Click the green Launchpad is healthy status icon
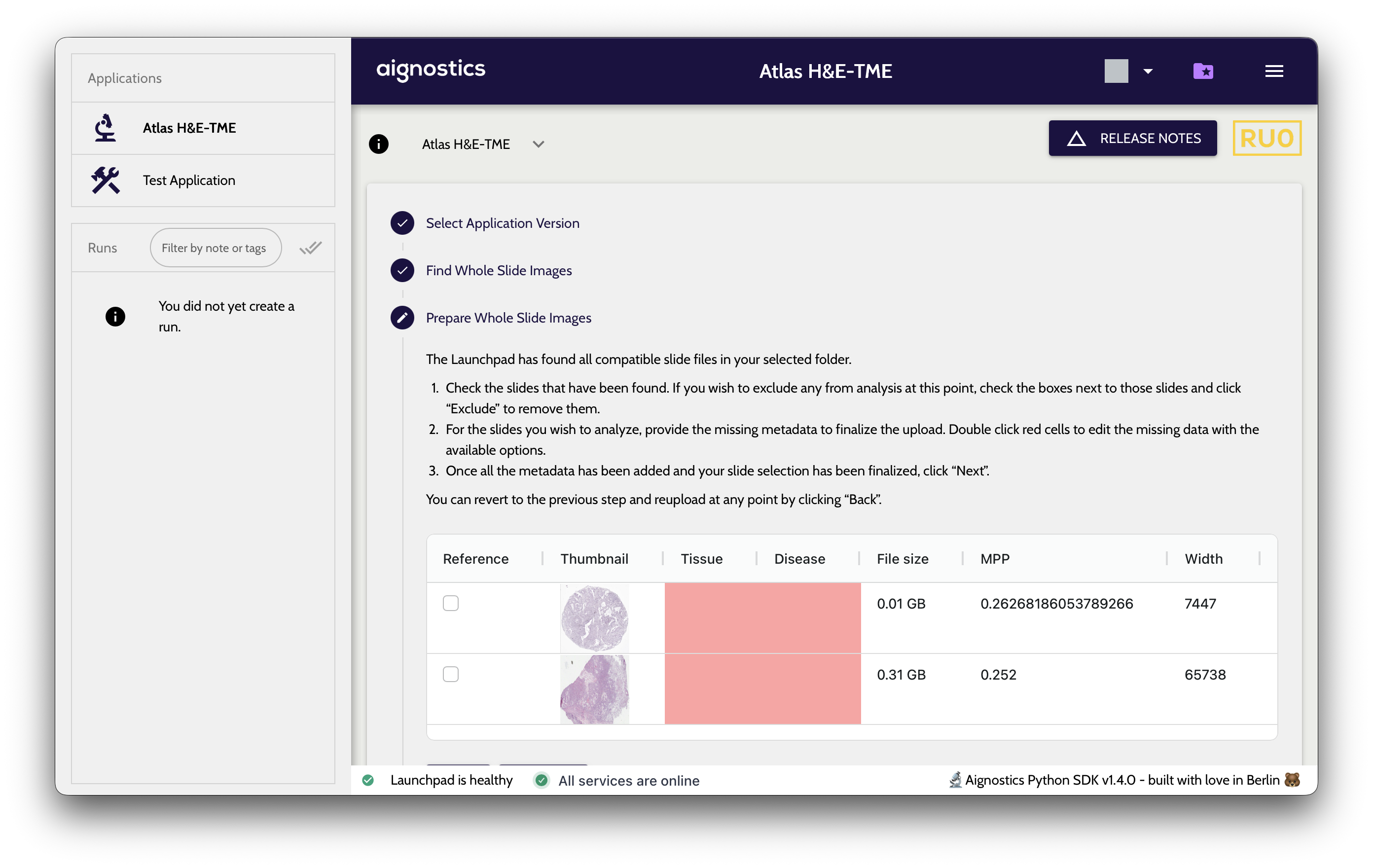Viewport: 1373px width, 868px height. (x=368, y=780)
